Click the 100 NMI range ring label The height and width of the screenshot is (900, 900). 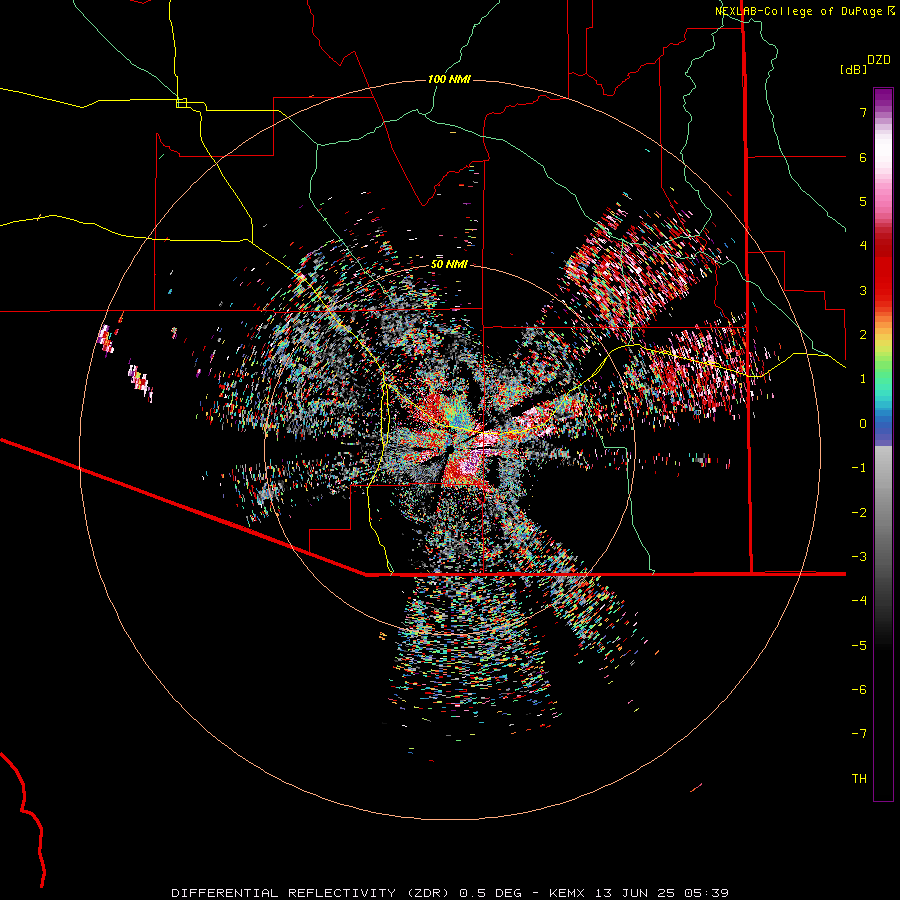[449, 79]
